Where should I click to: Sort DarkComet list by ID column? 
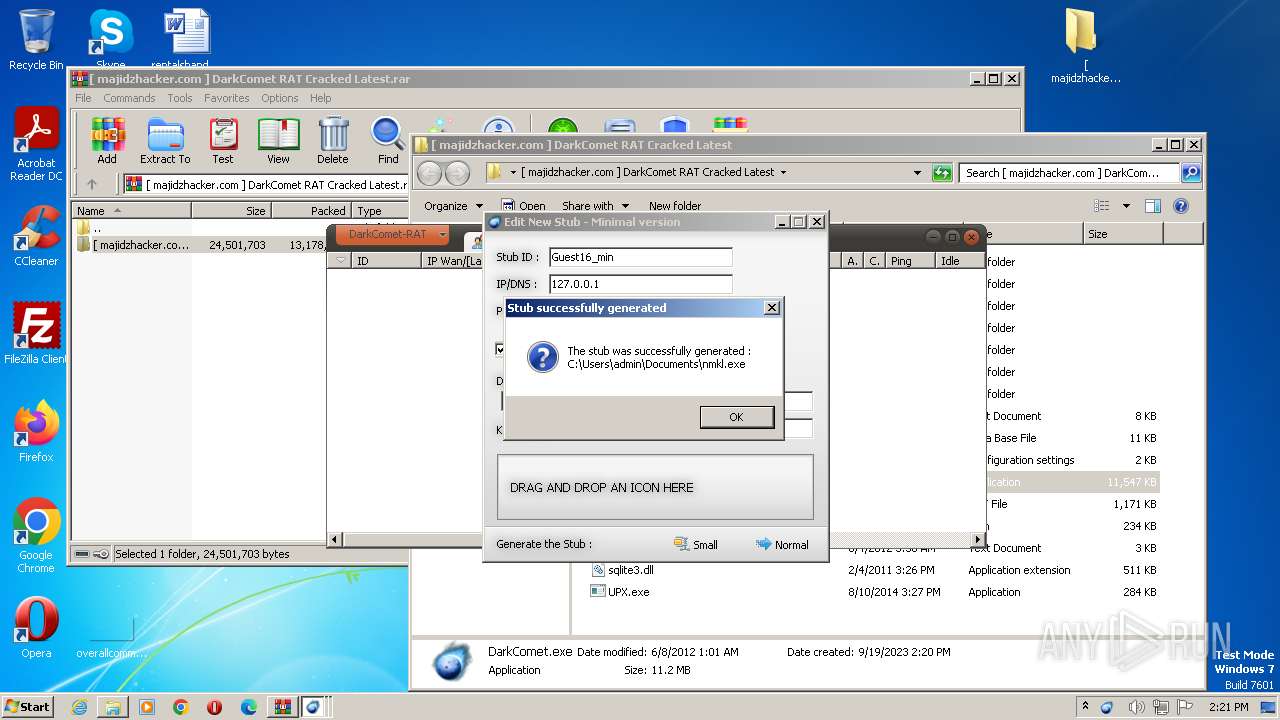pyautogui.click(x=387, y=261)
